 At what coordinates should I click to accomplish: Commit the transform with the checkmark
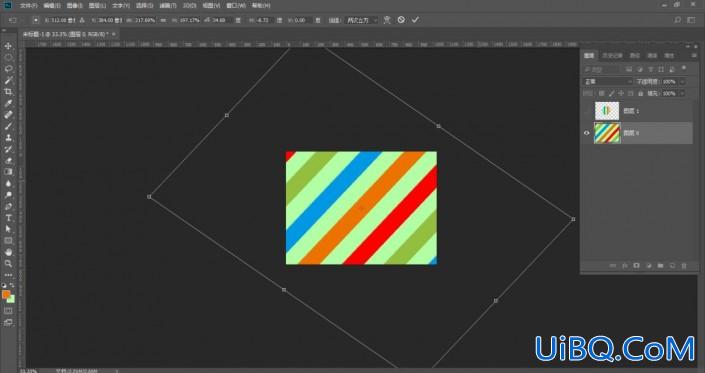point(415,20)
